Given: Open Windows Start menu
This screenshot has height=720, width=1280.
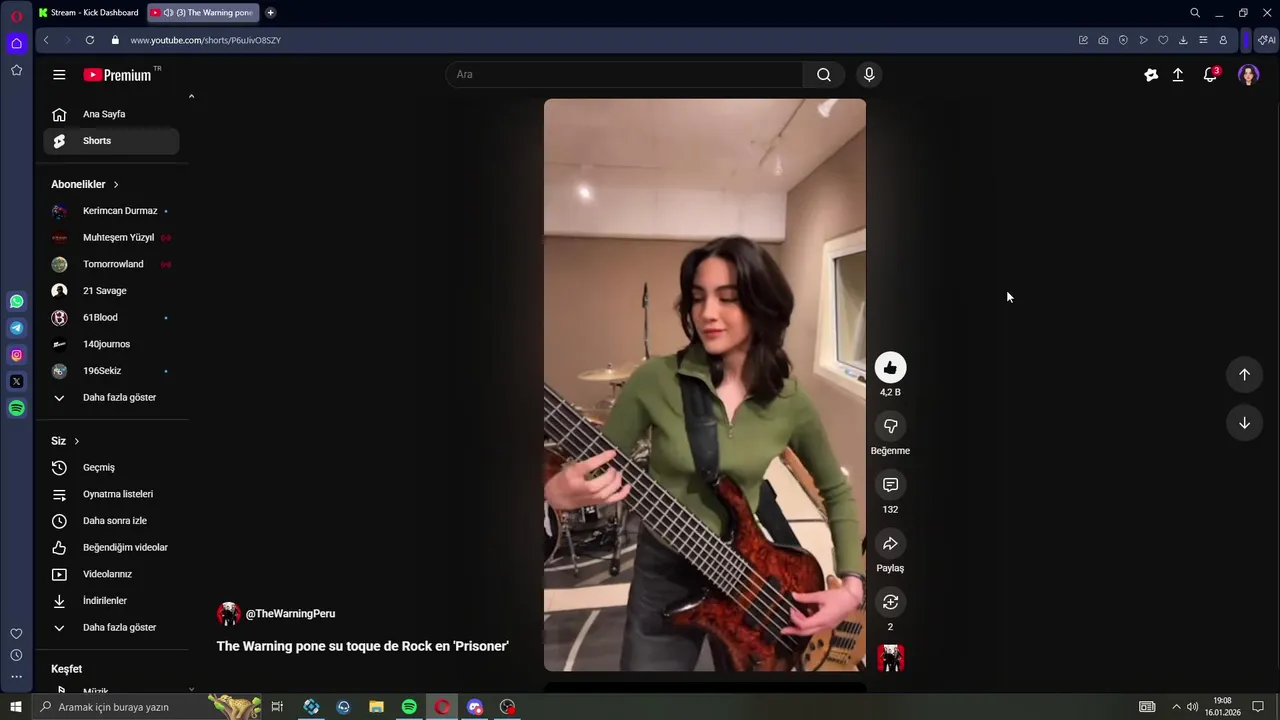Looking at the screenshot, I should [15, 707].
